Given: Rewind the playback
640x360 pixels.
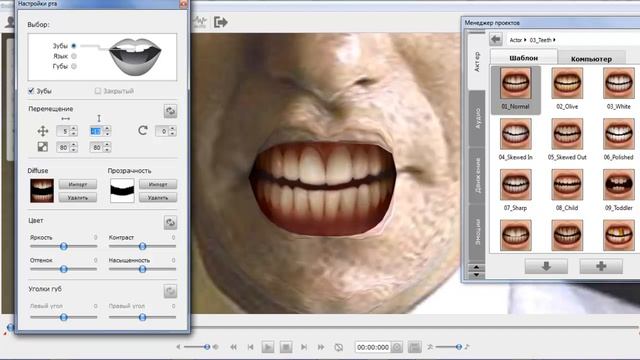Looking at the screenshot, I should (x=233, y=347).
